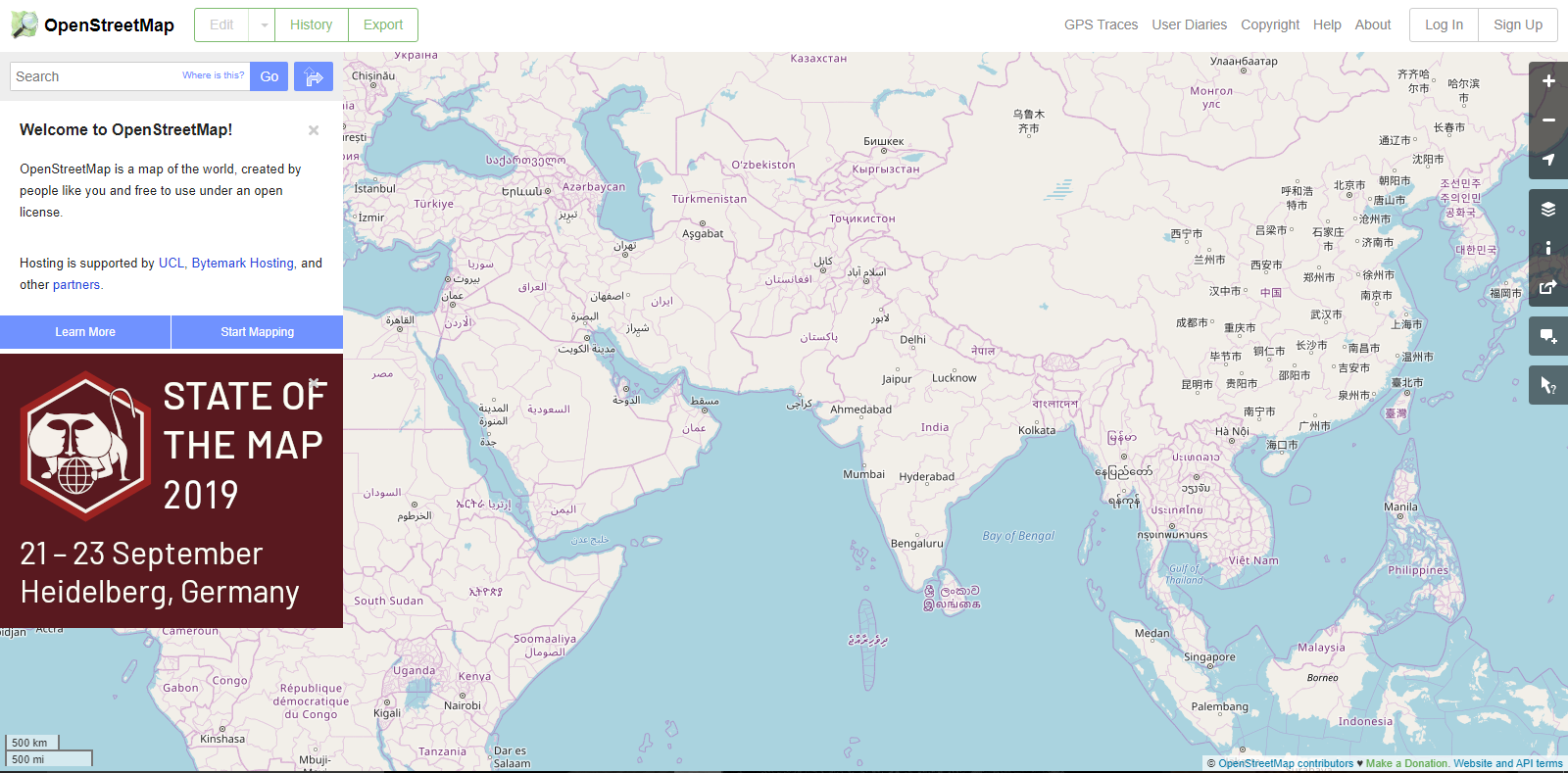1568x773 pixels.
Task: Click the Hà Nội label on the map
Action: [1232, 431]
